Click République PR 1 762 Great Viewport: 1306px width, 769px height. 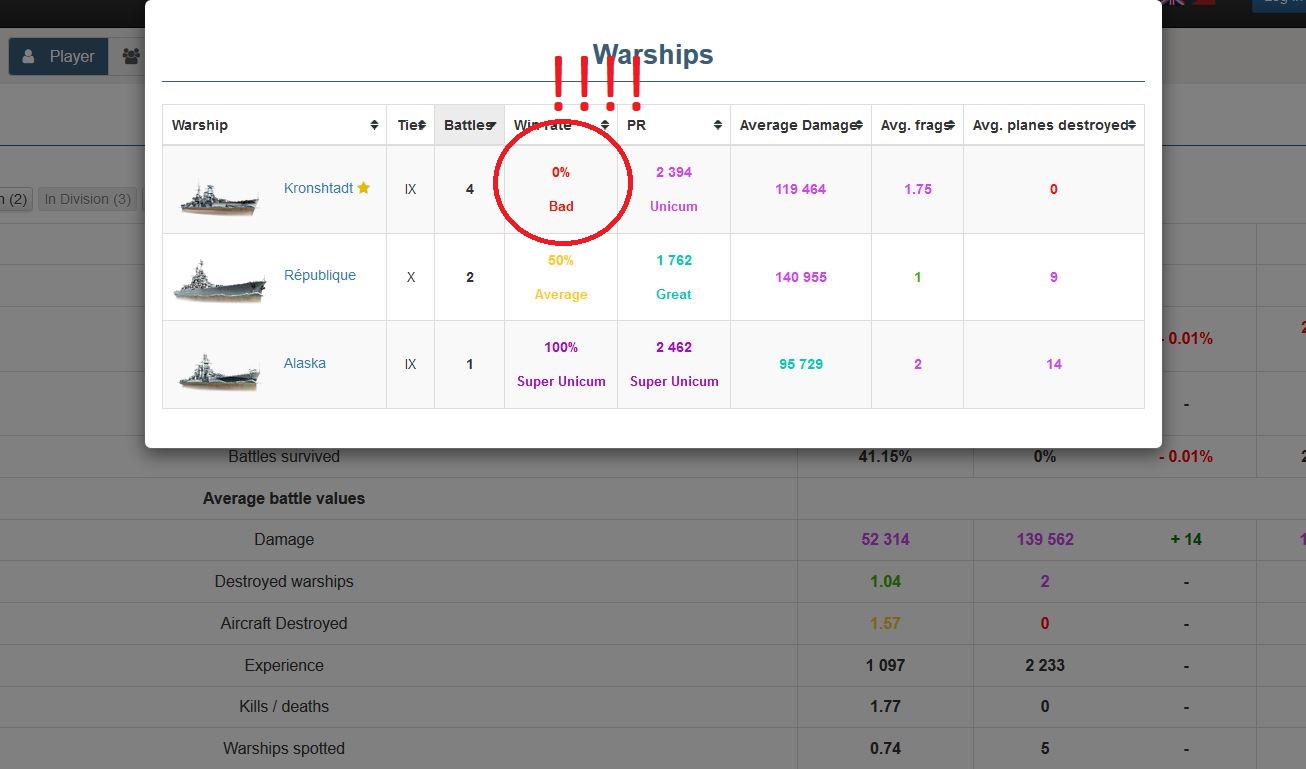(x=674, y=277)
